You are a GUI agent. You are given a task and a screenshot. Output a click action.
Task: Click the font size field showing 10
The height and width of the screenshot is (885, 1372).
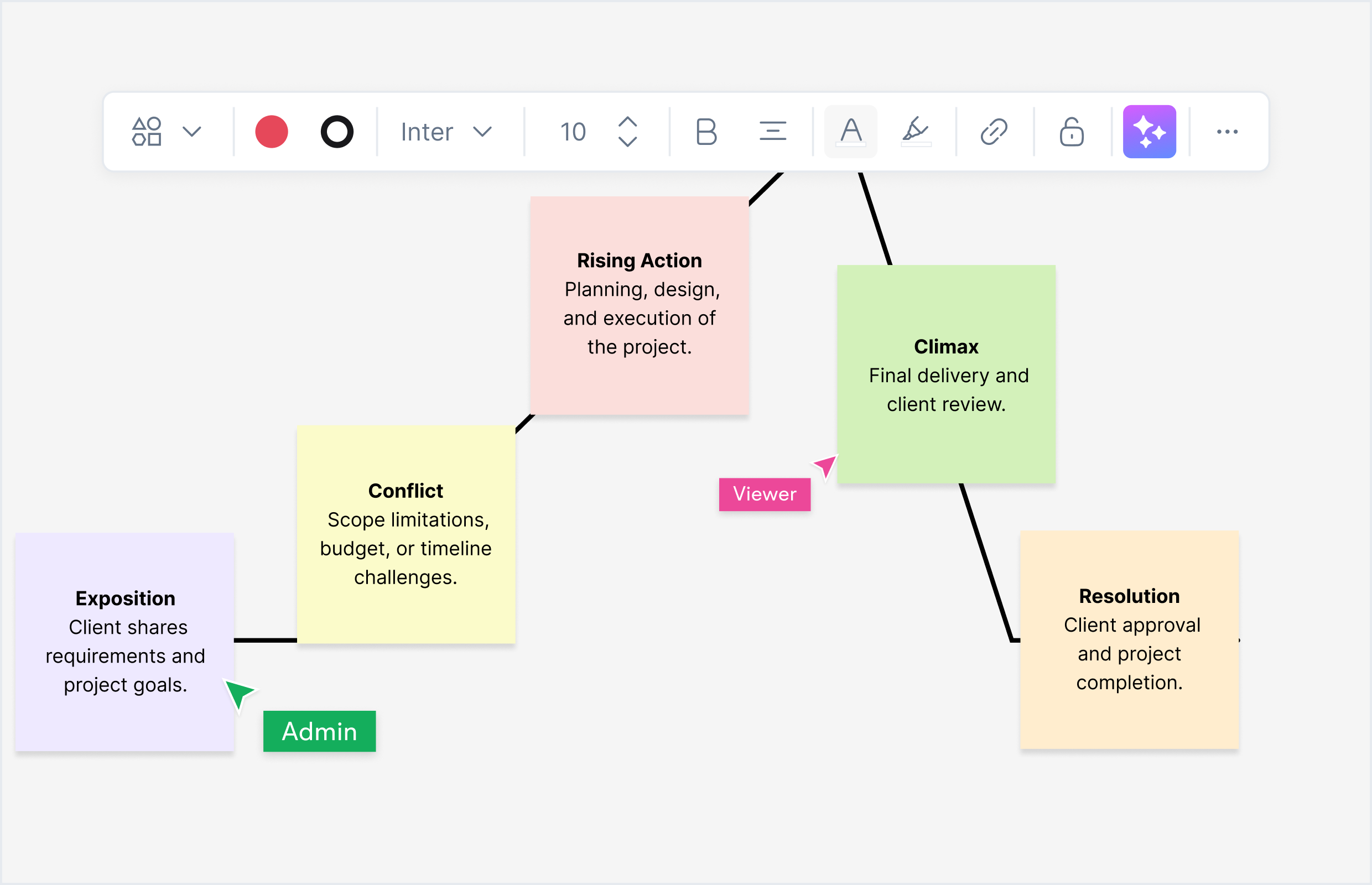[573, 132]
